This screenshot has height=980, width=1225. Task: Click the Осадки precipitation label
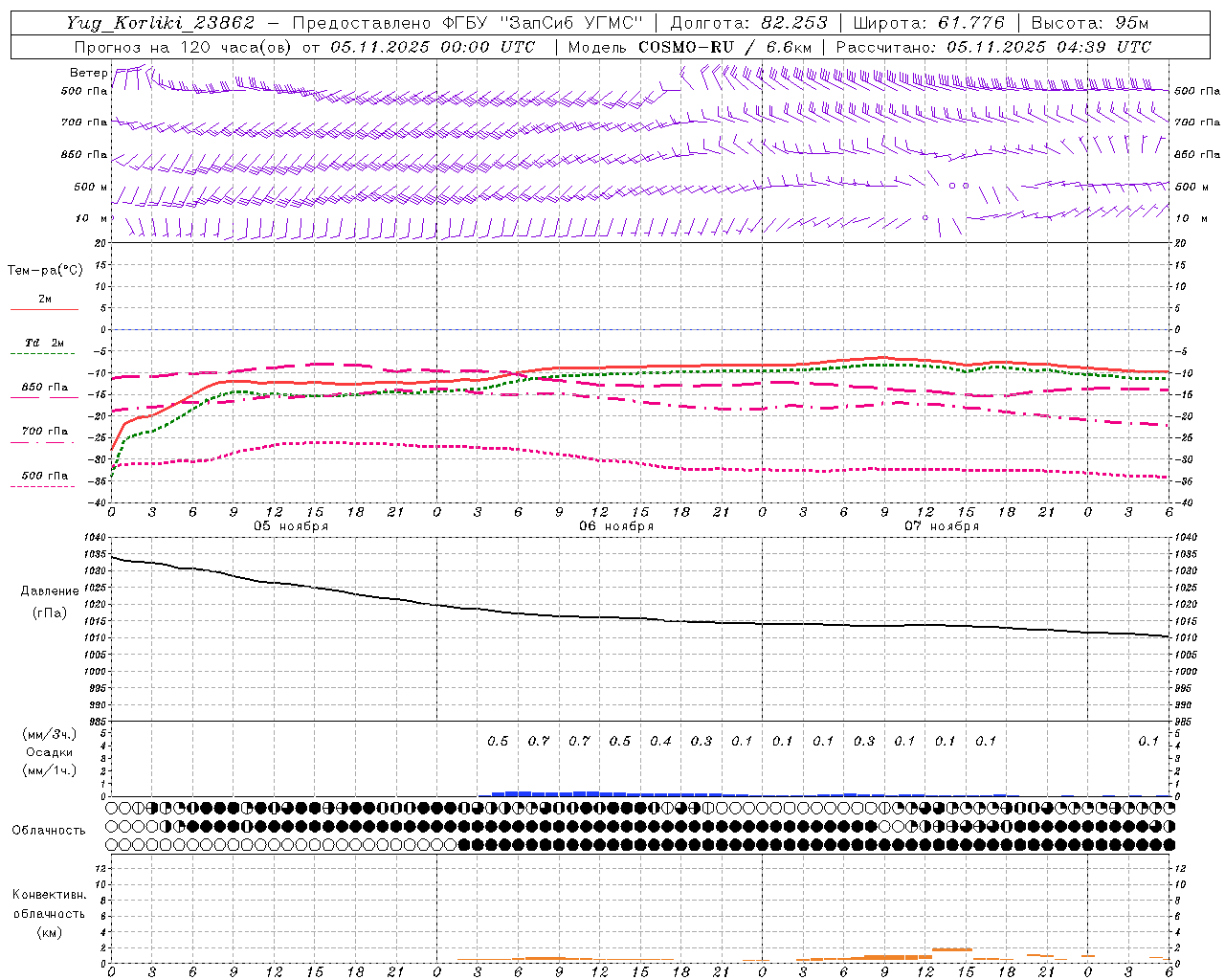coord(50,752)
